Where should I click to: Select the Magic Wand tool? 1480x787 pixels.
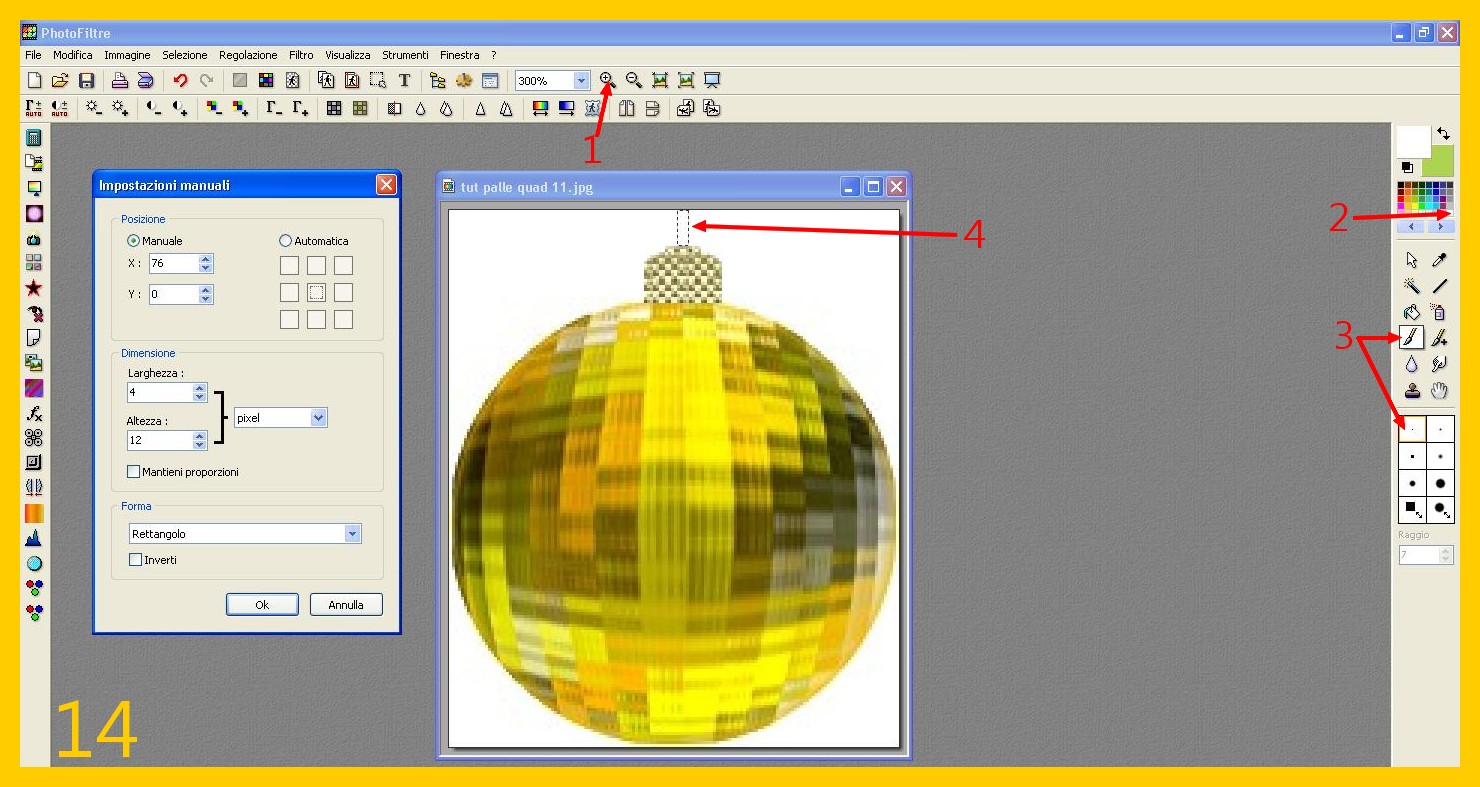1411,286
